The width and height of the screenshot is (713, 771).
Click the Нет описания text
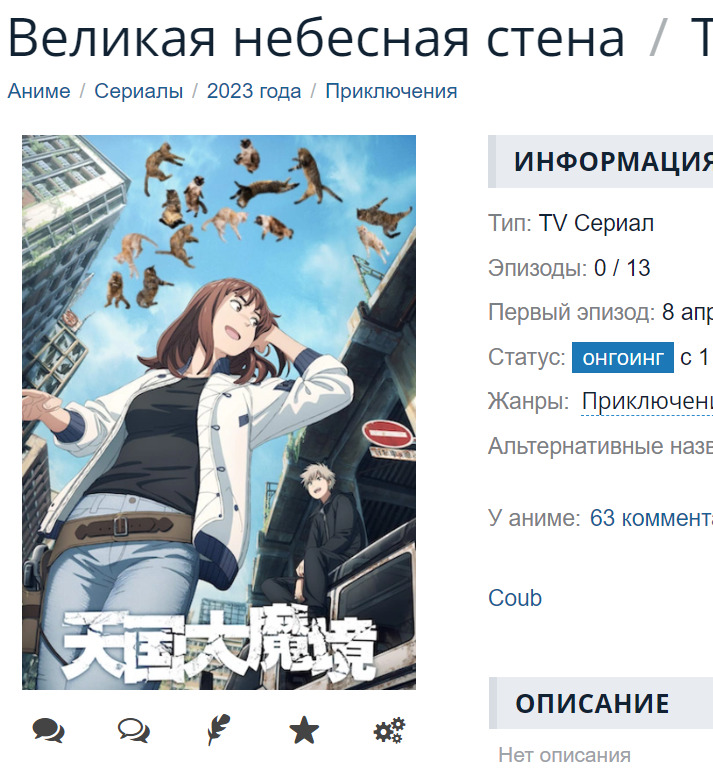click(x=564, y=755)
